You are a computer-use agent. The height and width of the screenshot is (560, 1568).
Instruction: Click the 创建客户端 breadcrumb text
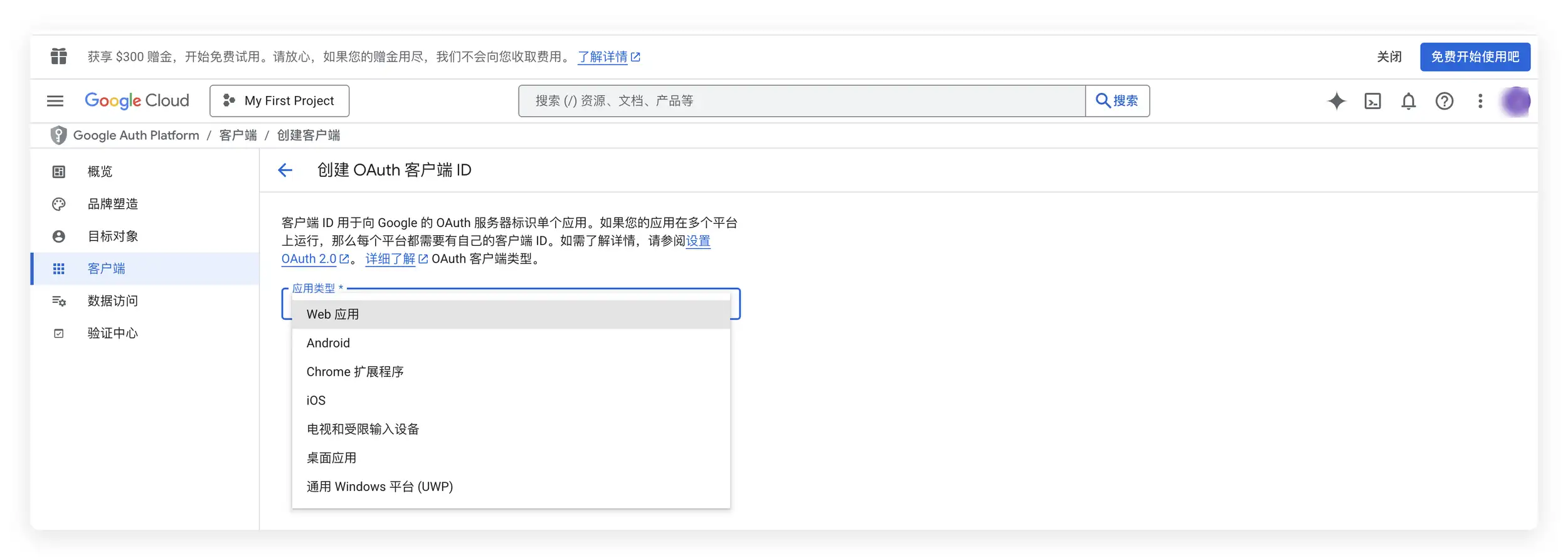tap(309, 135)
